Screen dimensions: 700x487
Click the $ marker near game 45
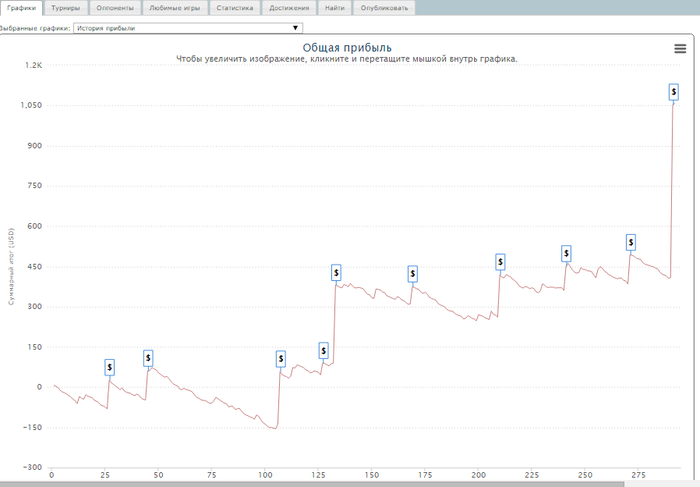coord(148,358)
